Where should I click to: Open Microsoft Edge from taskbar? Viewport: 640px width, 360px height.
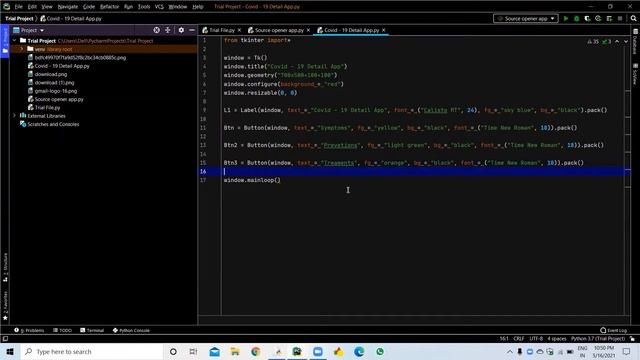point(359,351)
